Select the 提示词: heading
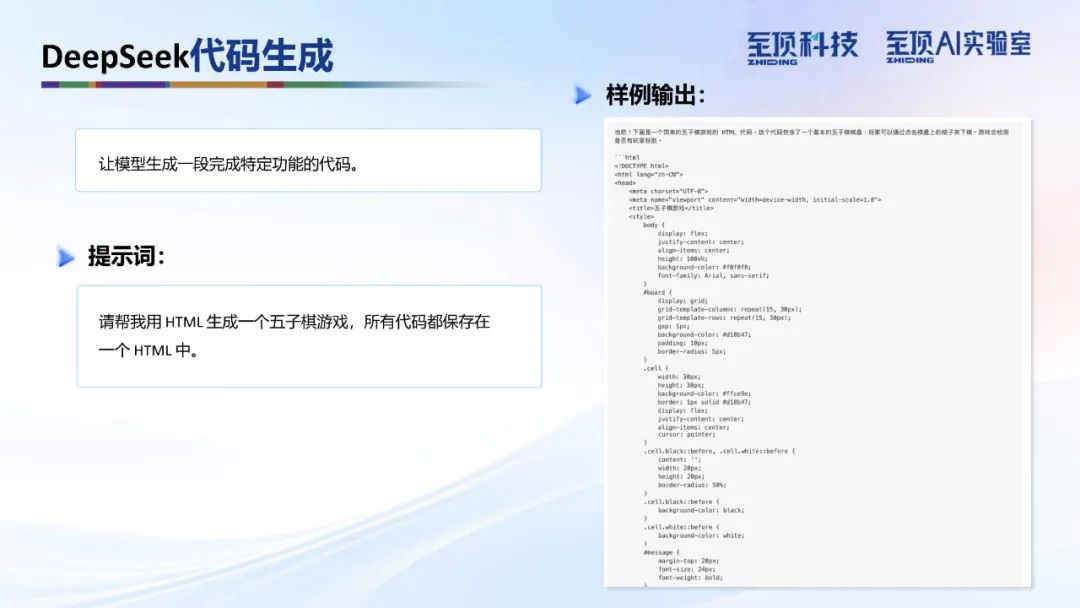The image size is (1080, 608). [127, 256]
